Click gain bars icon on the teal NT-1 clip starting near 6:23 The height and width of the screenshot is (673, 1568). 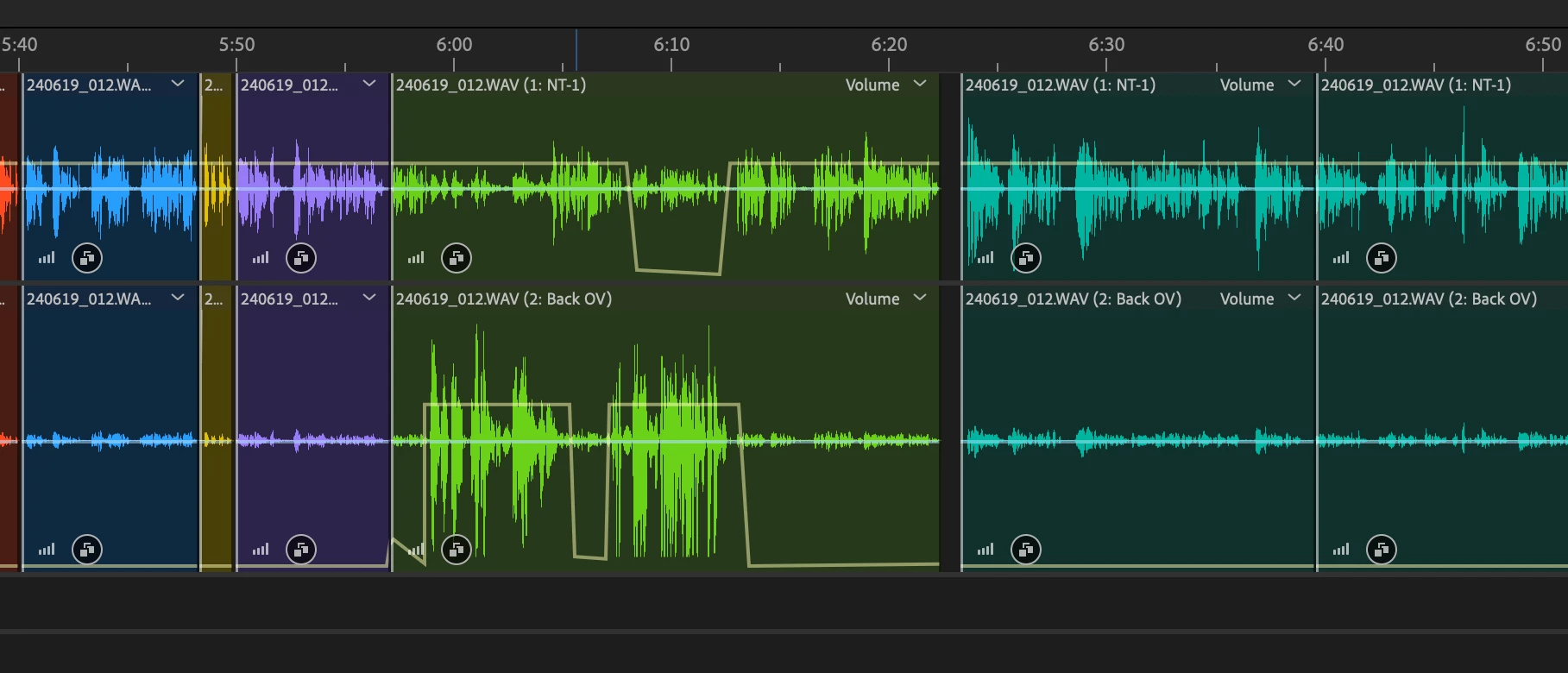point(986,257)
